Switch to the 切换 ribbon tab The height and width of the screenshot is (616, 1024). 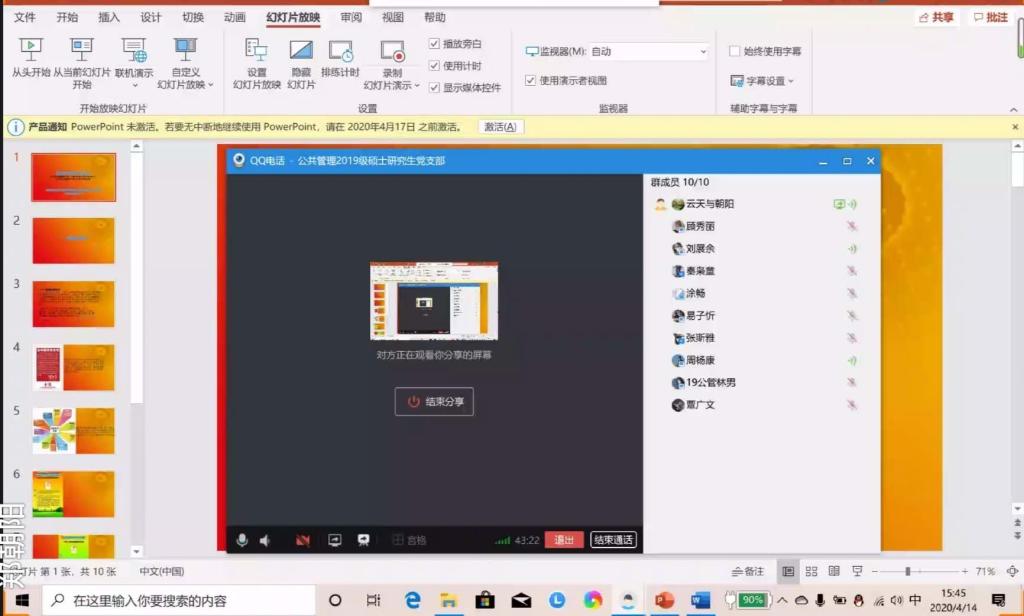[x=193, y=18]
